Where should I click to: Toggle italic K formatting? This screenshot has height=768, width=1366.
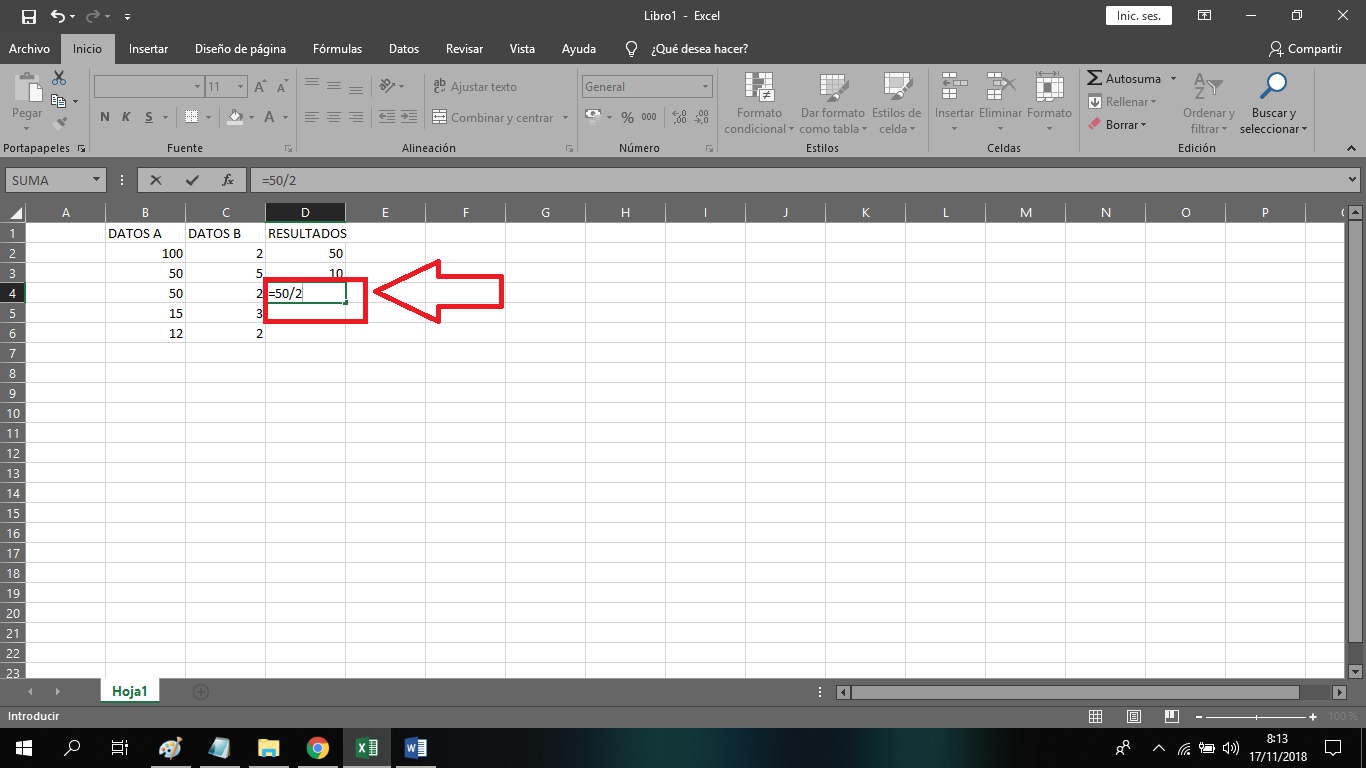click(126, 117)
